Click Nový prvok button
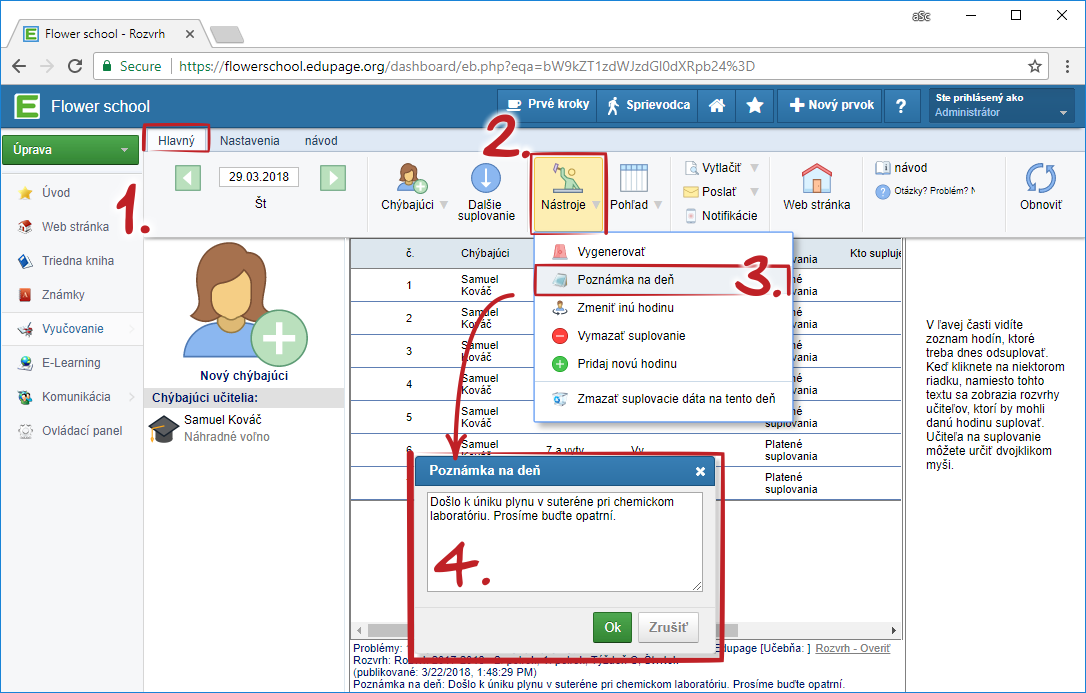 [x=830, y=106]
